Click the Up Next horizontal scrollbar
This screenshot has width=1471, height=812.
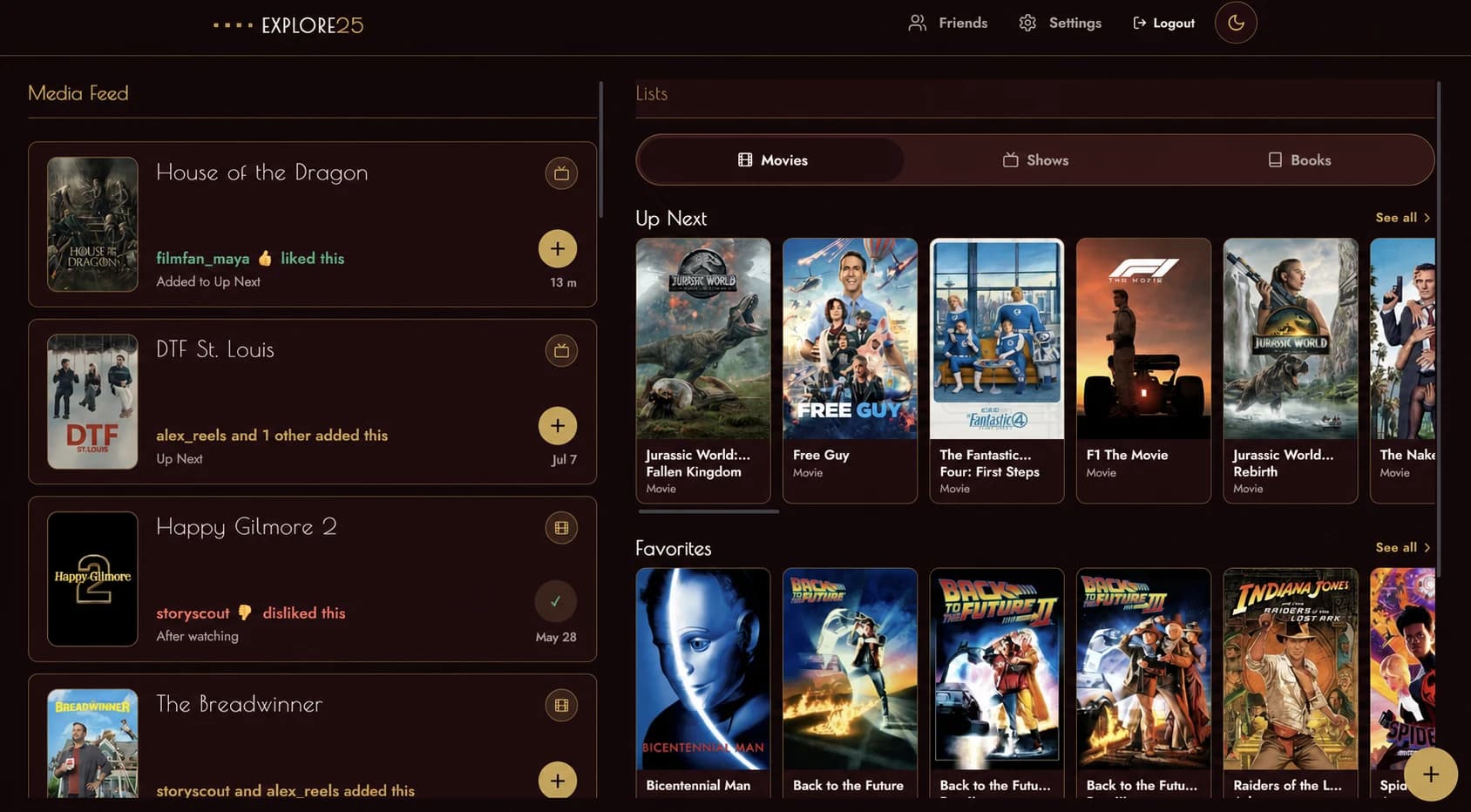coord(708,511)
